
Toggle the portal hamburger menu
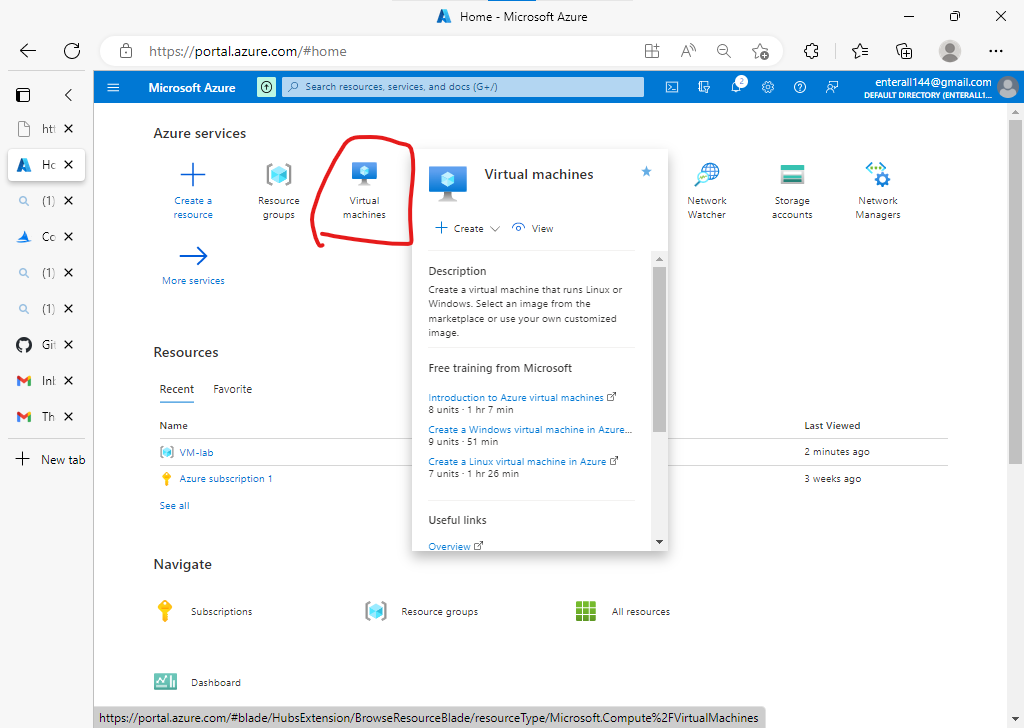(113, 87)
